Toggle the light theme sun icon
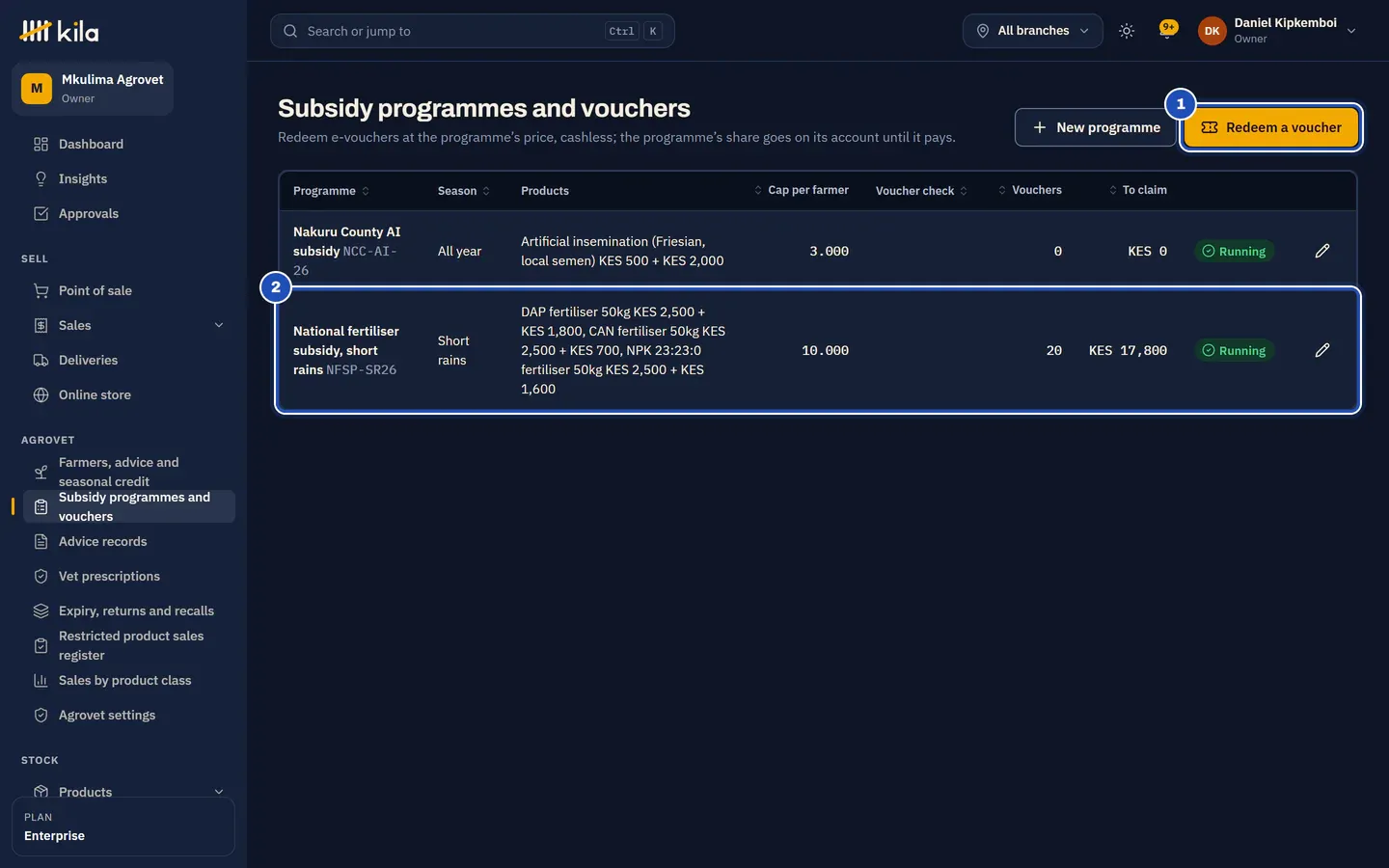Screen dimensions: 1389x868 click(x=1127, y=31)
